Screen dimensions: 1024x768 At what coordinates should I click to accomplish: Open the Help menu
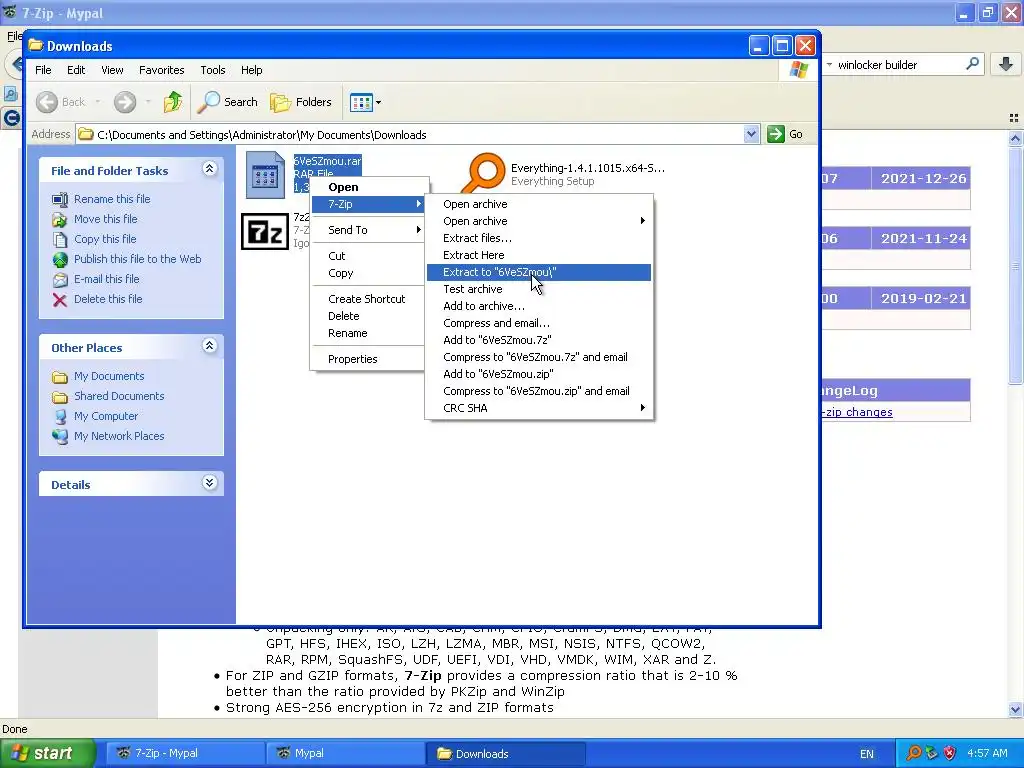251,70
